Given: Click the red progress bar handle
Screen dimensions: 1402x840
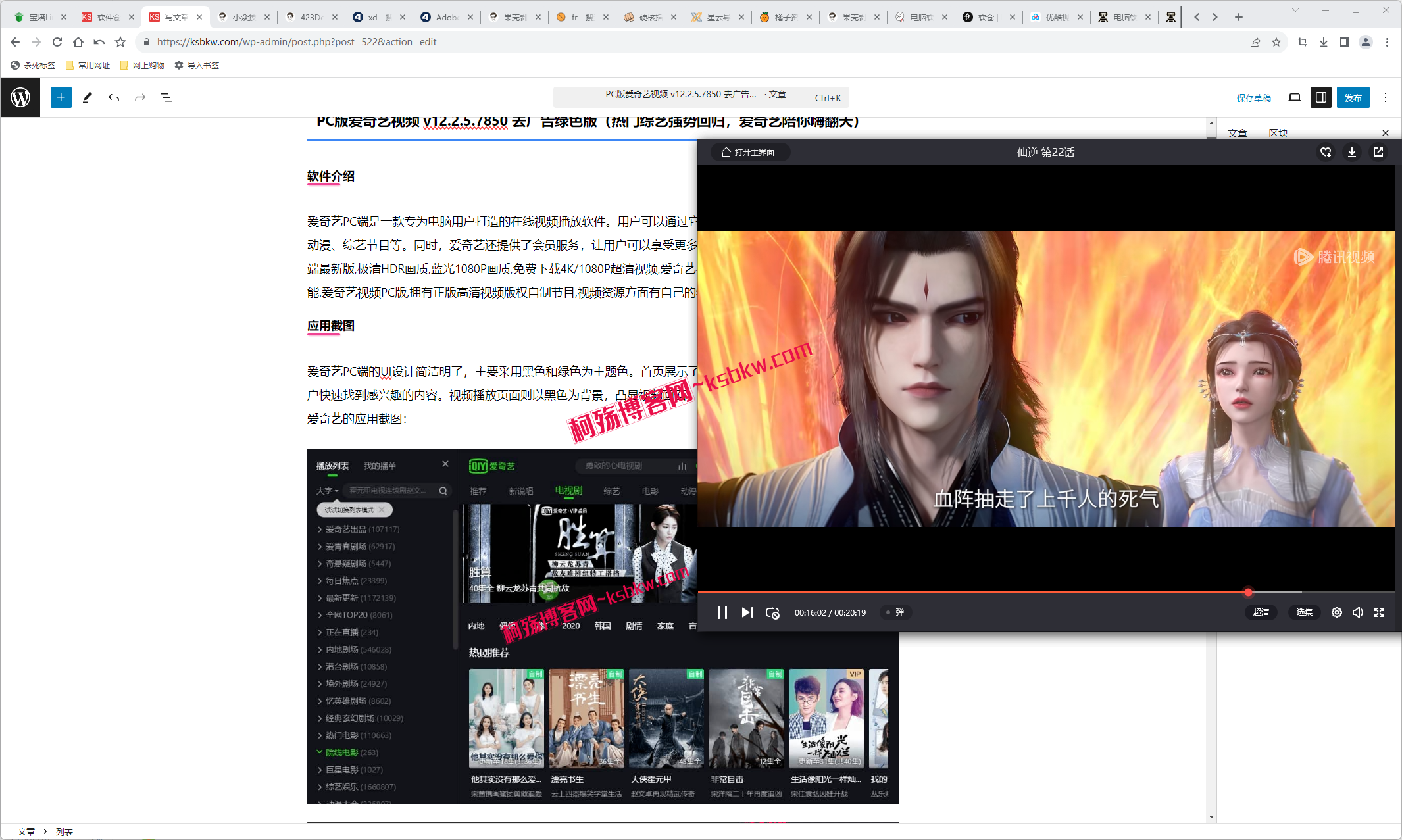Looking at the screenshot, I should [1248, 592].
